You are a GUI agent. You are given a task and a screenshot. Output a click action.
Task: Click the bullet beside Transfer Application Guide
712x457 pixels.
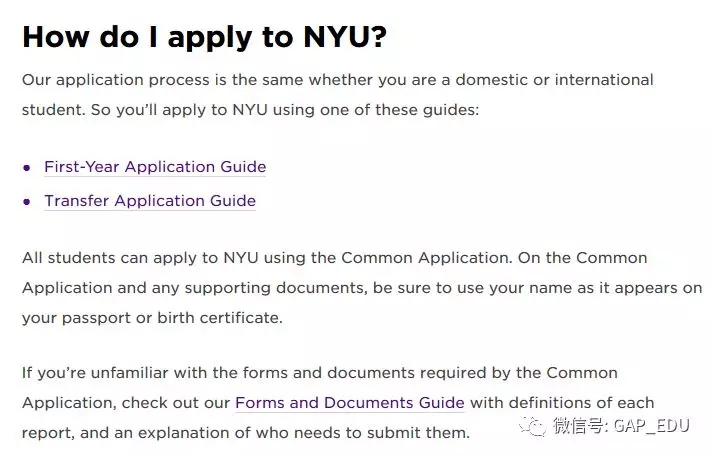[x=27, y=202]
